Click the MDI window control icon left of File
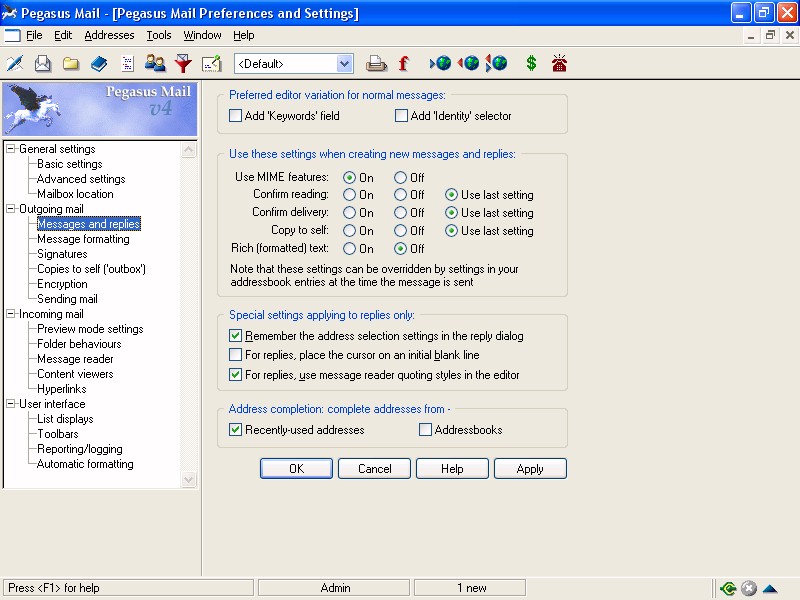This screenshot has height=600, width=800. coord(12,35)
